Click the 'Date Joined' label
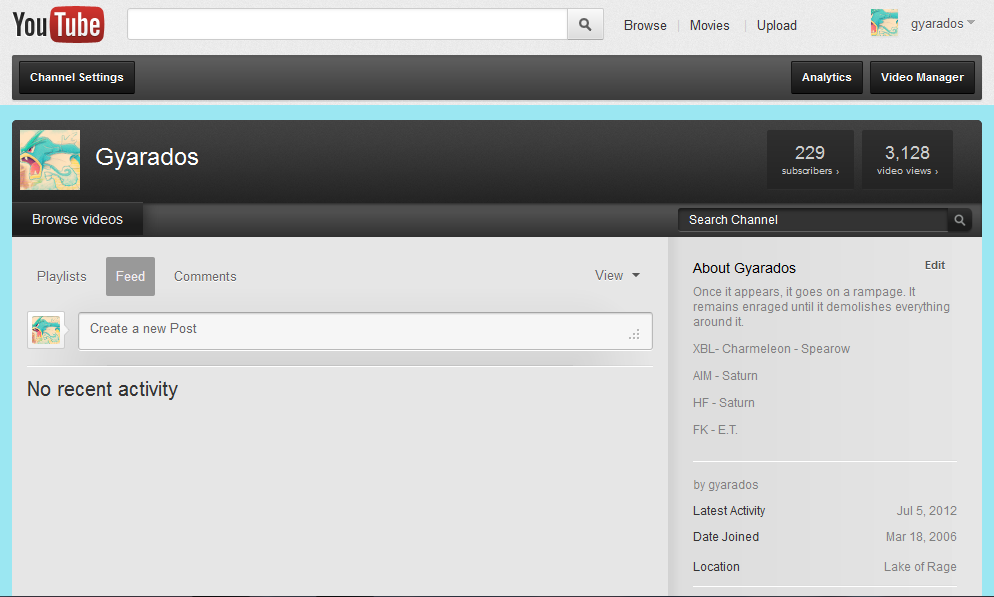Viewport: 994px width, 597px height. [x=726, y=537]
